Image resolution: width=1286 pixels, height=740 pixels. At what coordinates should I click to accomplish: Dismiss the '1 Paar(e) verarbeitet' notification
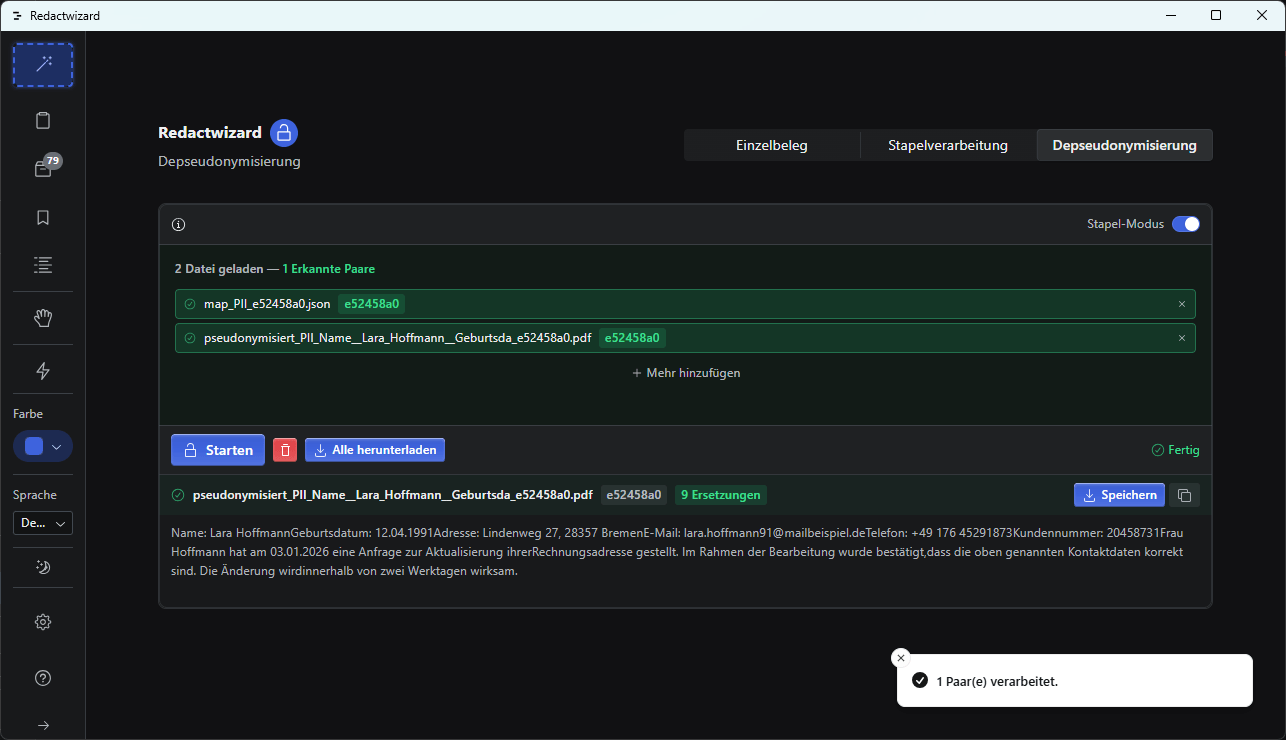pyautogui.click(x=901, y=658)
